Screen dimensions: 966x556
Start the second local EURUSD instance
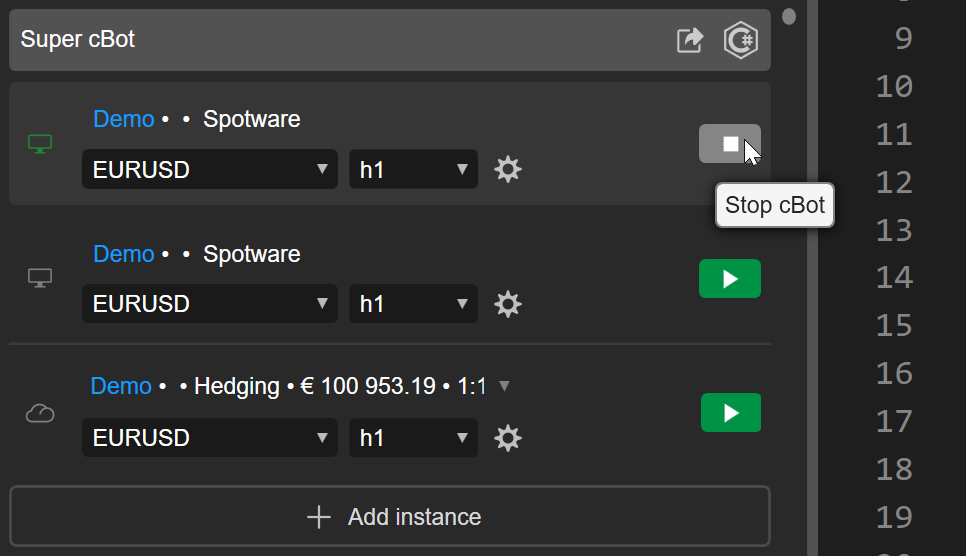point(729,278)
